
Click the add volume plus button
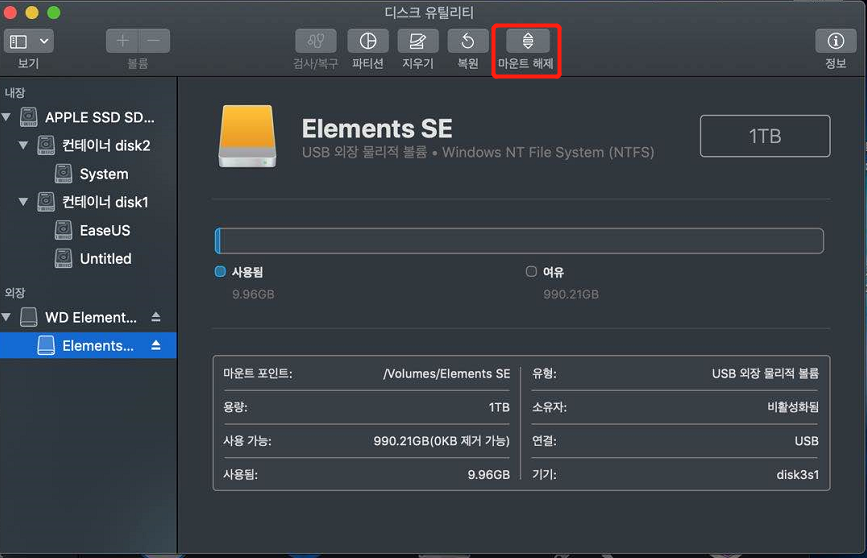pyautogui.click(x=122, y=40)
